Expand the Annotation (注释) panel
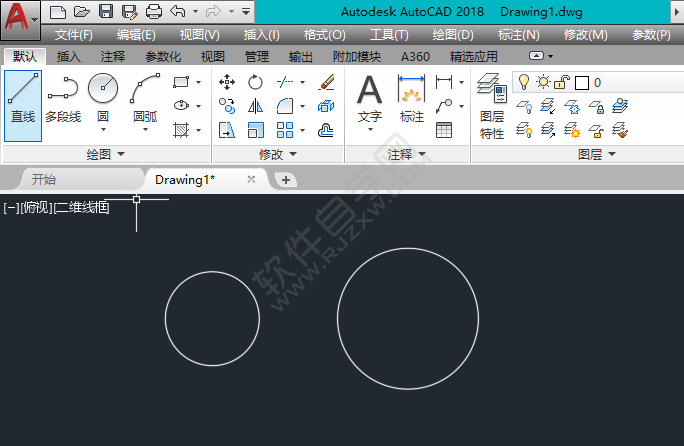Image resolution: width=684 pixels, height=446 pixels. point(407,154)
